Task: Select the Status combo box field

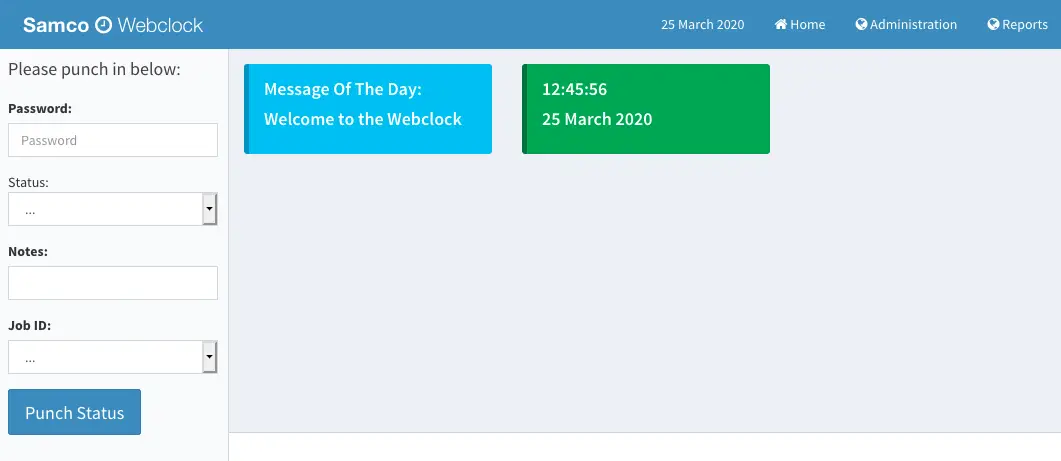Action: click(105, 209)
